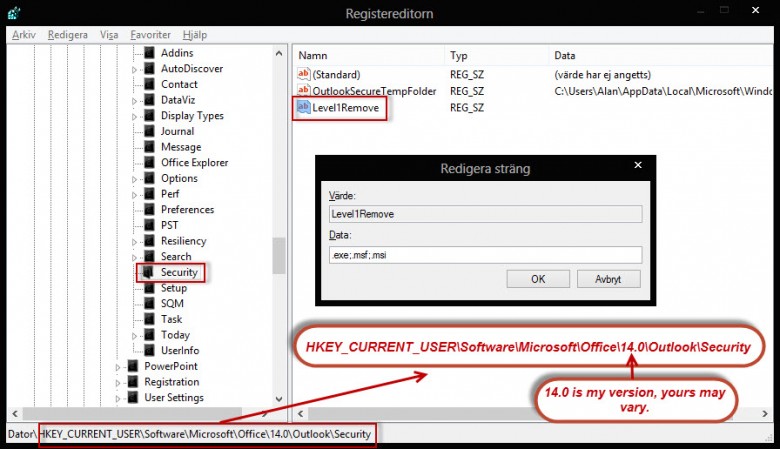Select the Preferences folder icon
Screen dimensions: 780x449
pyautogui.click(x=149, y=209)
